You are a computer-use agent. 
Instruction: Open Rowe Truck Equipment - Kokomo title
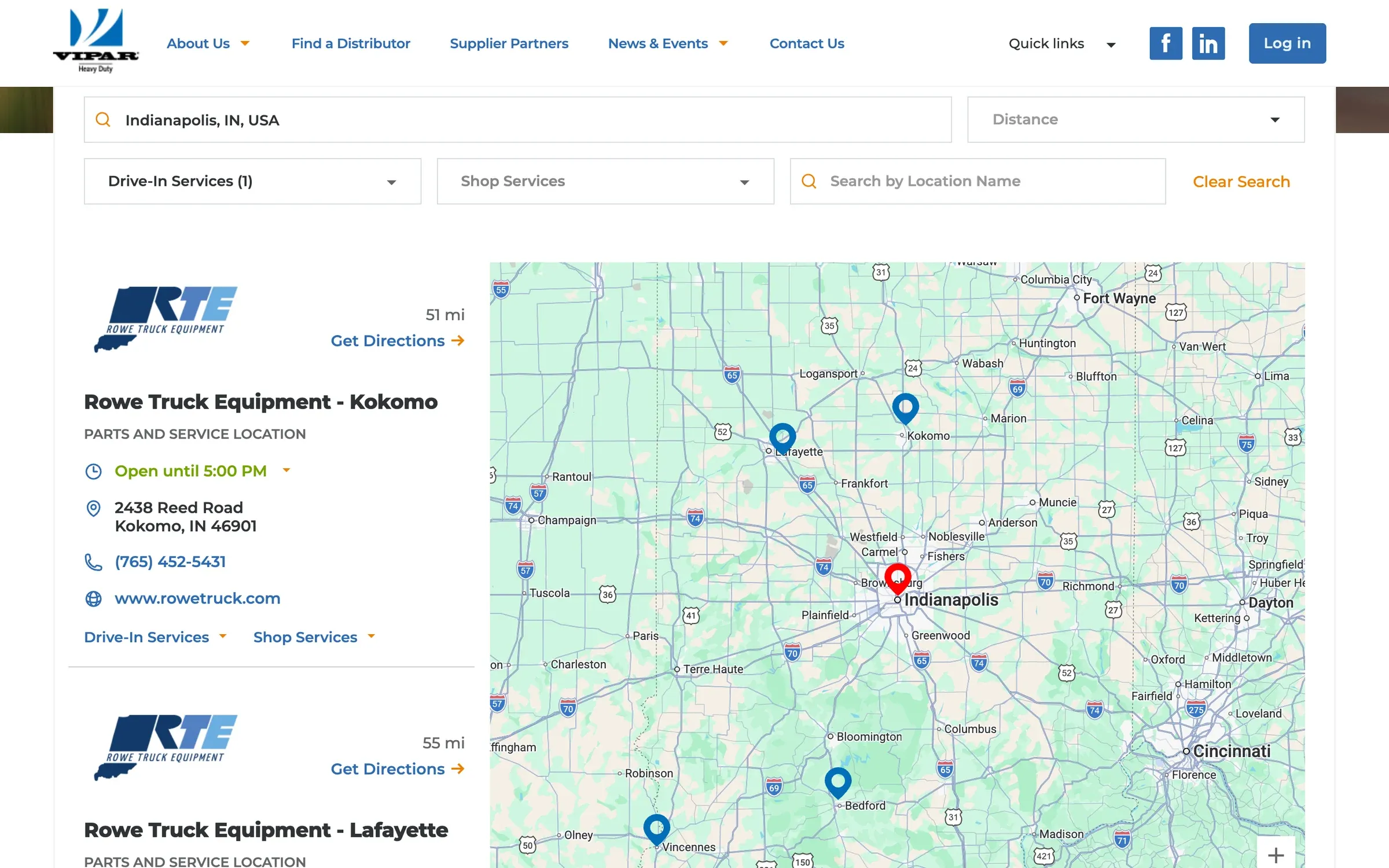[260, 402]
